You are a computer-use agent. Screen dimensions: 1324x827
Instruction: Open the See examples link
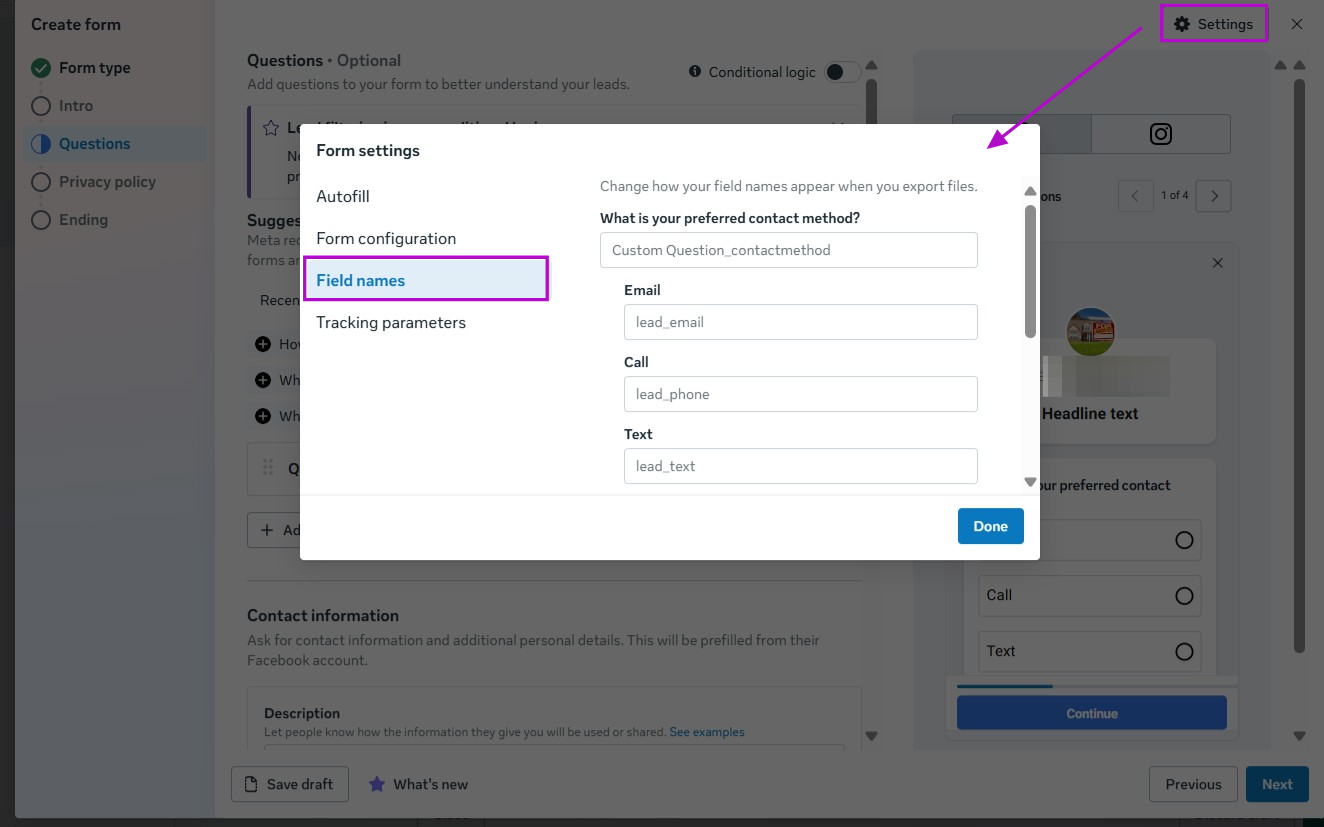click(706, 732)
